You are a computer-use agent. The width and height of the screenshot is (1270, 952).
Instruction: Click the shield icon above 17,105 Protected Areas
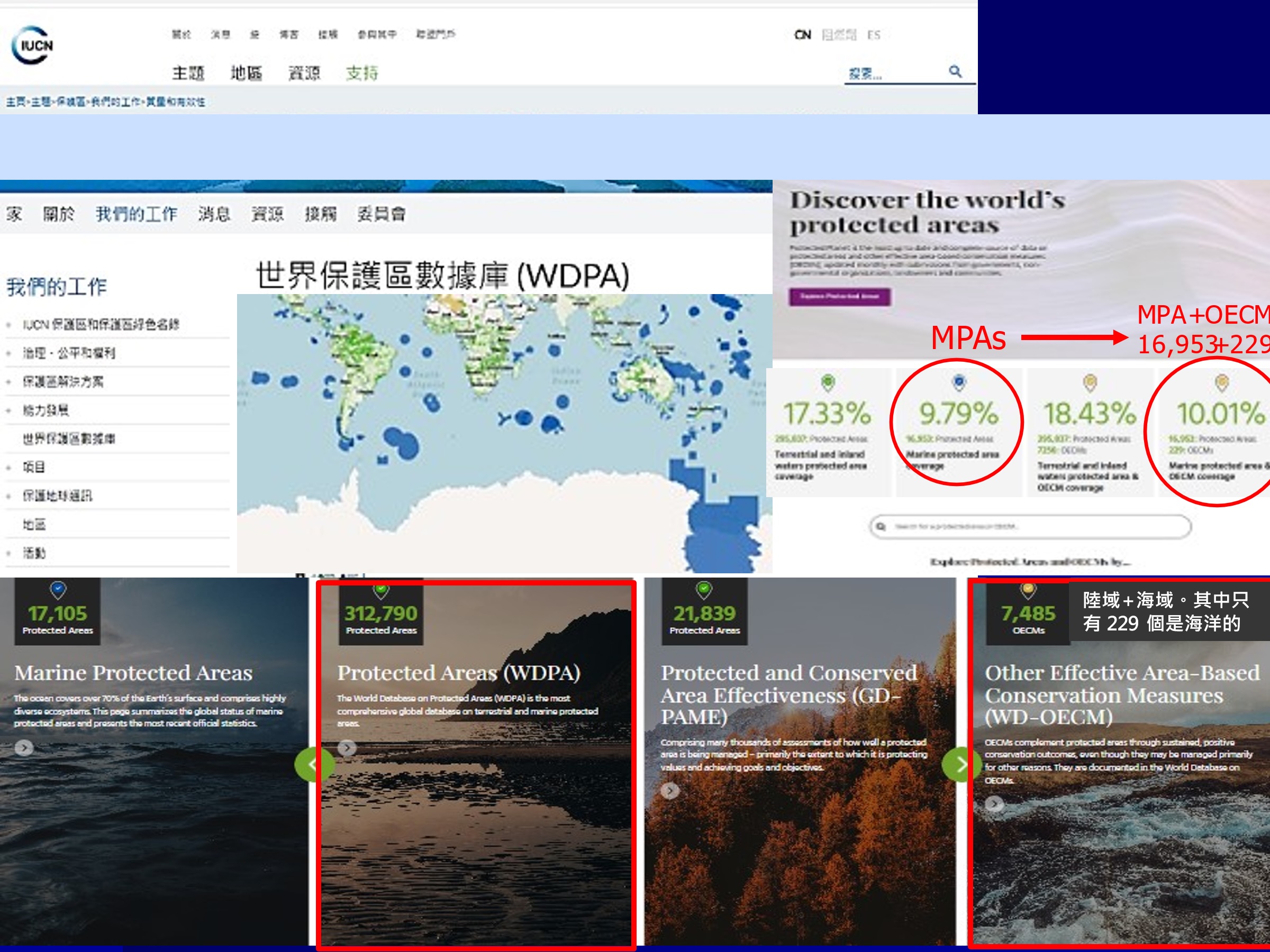coord(58,589)
